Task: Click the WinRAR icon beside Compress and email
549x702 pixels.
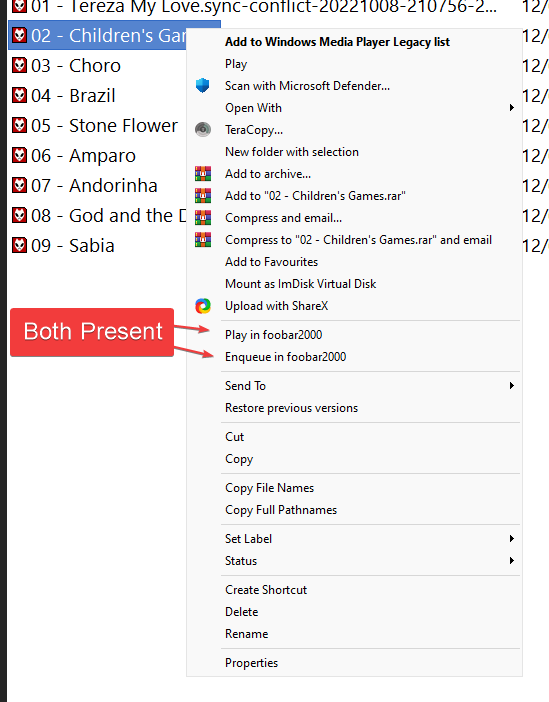Action: point(202,218)
